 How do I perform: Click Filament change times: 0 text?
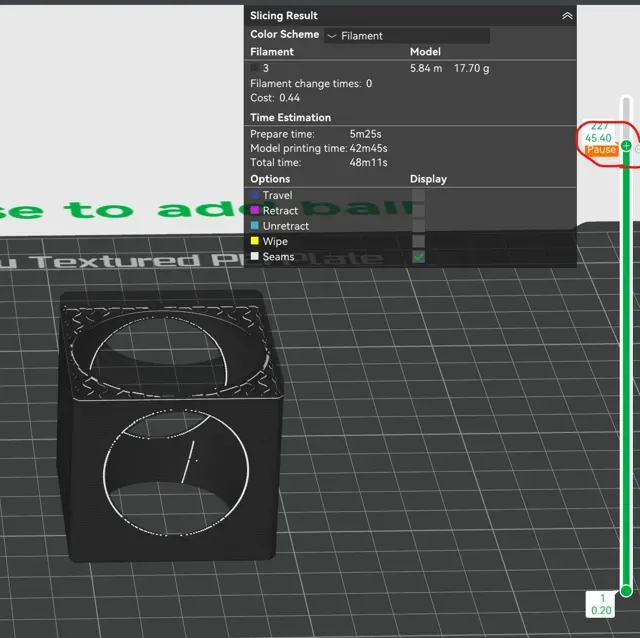point(311,84)
